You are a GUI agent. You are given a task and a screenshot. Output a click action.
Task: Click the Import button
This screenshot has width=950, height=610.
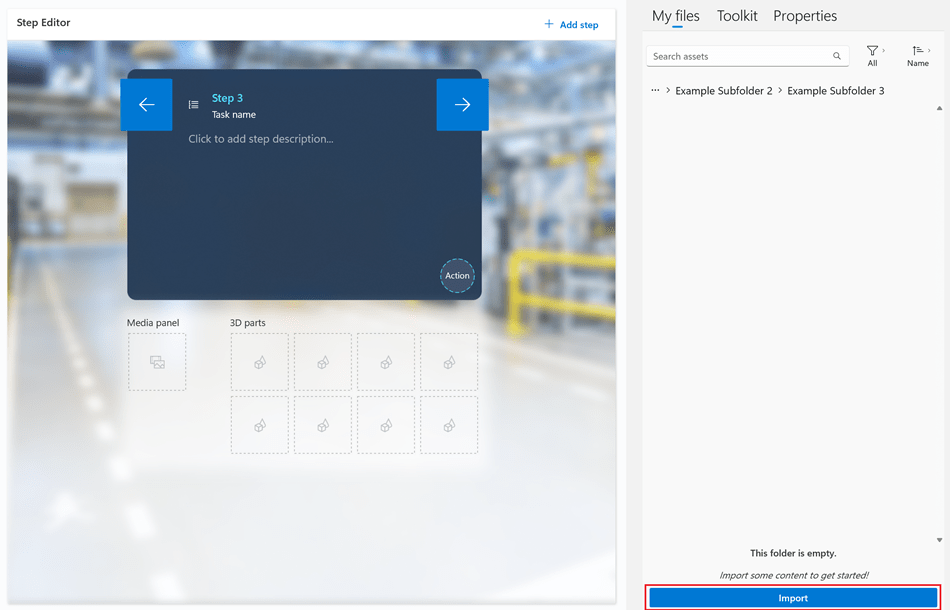click(793, 597)
